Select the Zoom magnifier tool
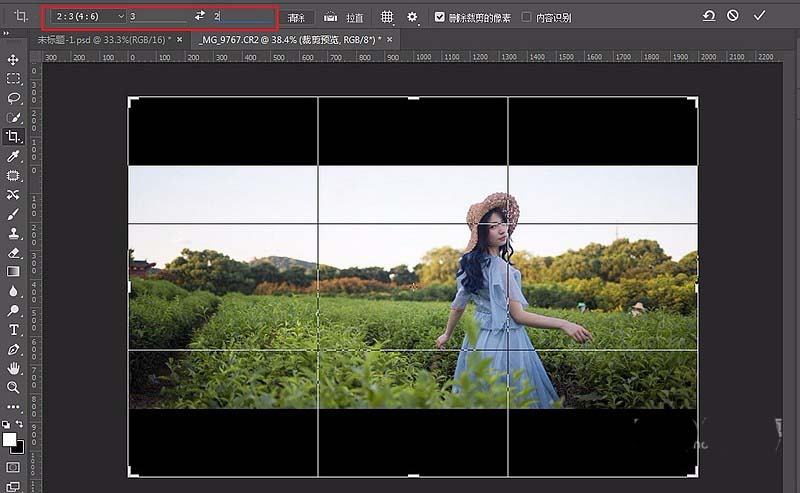Image resolution: width=800 pixels, height=493 pixels. click(13, 387)
